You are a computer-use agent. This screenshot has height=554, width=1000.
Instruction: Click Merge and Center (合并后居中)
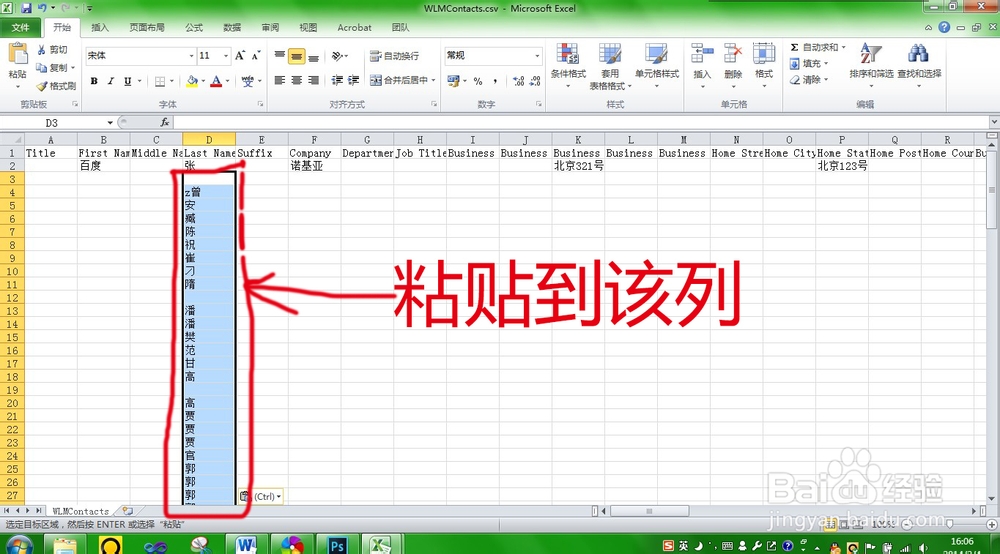pos(399,80)
